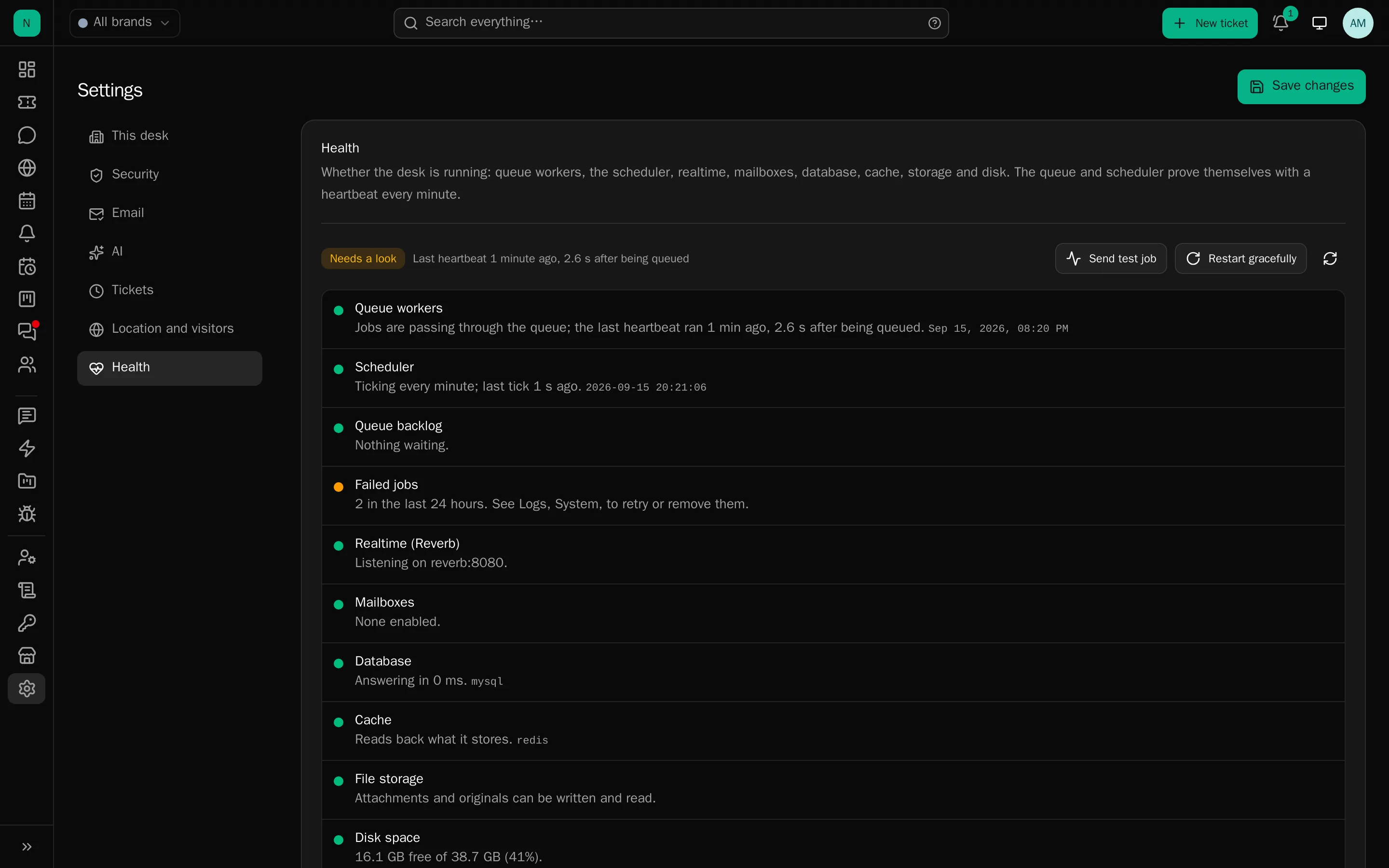The width and height of the screenshot is (1389, 868).
Task: Open the single chat bubble sidebar icon
Action: 27,136
